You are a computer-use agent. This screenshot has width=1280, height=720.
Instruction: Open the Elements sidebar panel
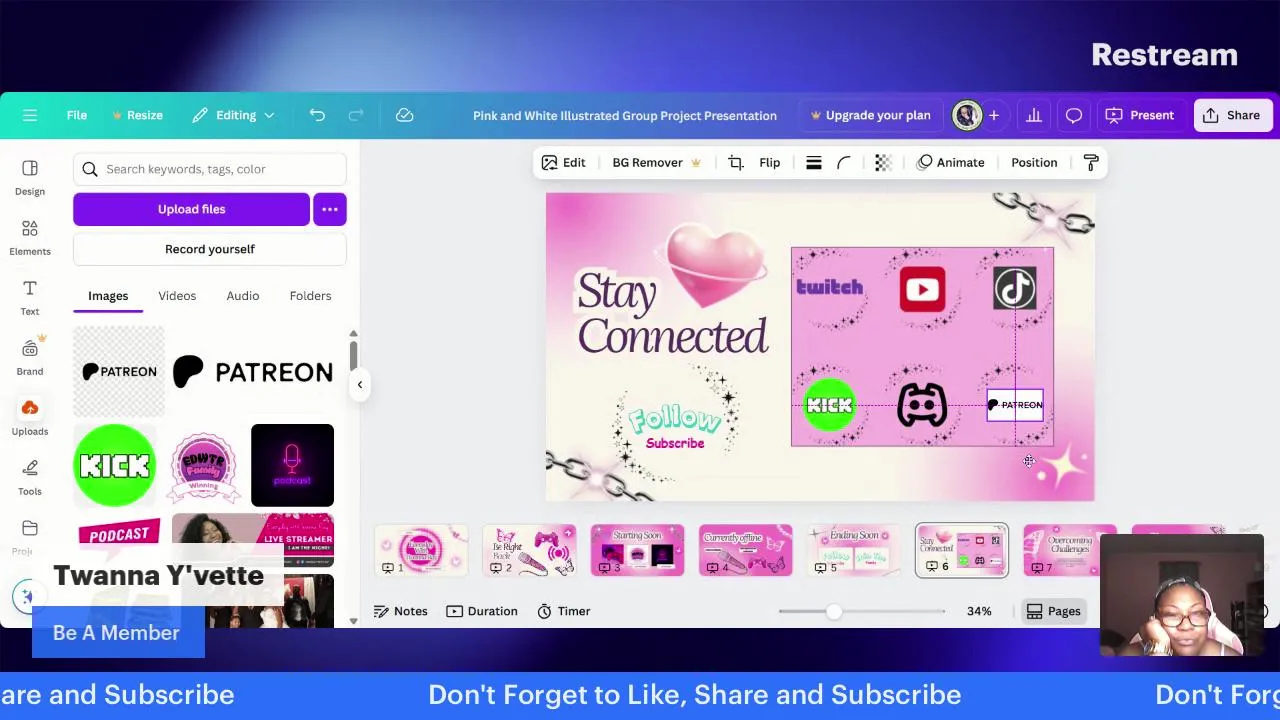pos(30,238)
